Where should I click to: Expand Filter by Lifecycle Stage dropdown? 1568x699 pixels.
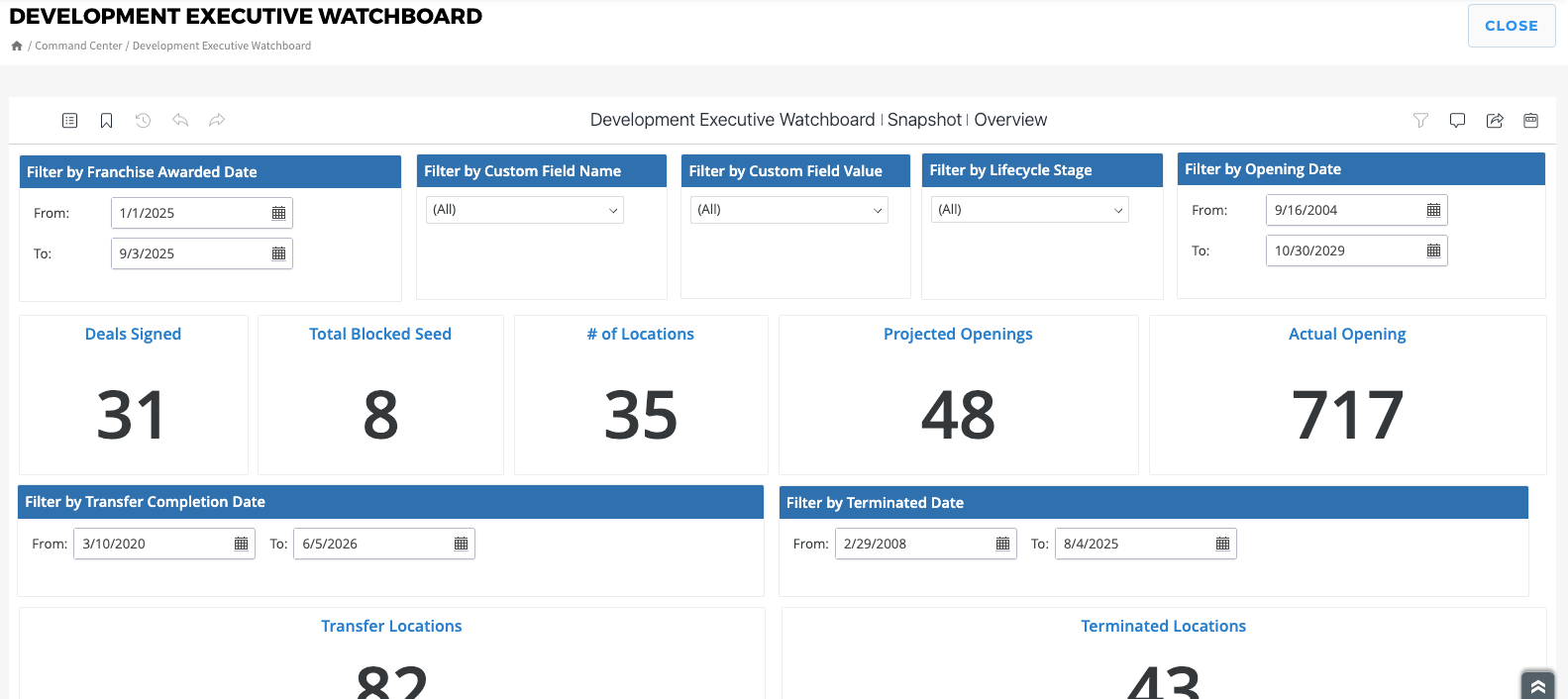tap(1029, 210)
